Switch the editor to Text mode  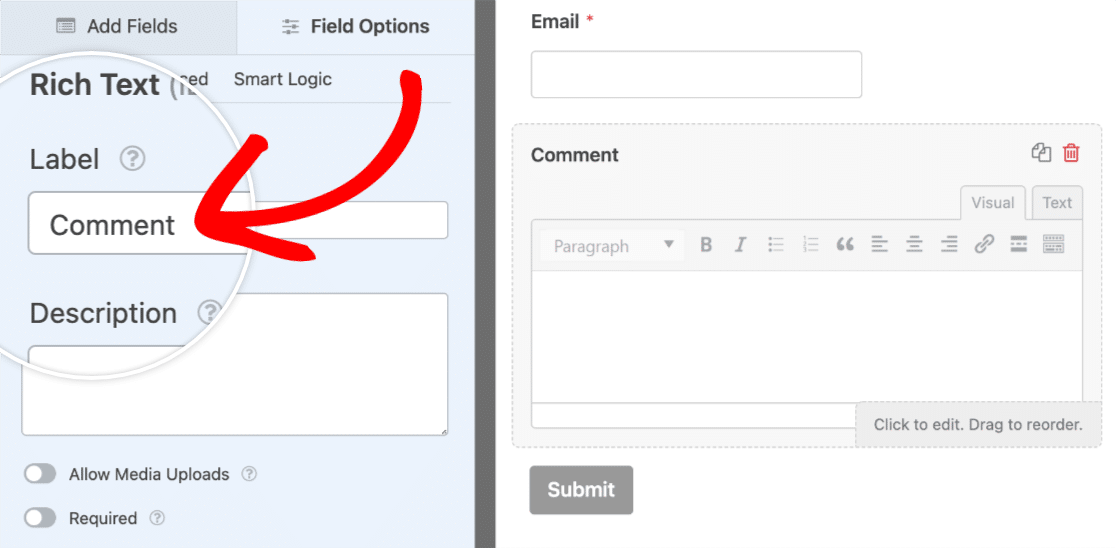pos(1057,202)
